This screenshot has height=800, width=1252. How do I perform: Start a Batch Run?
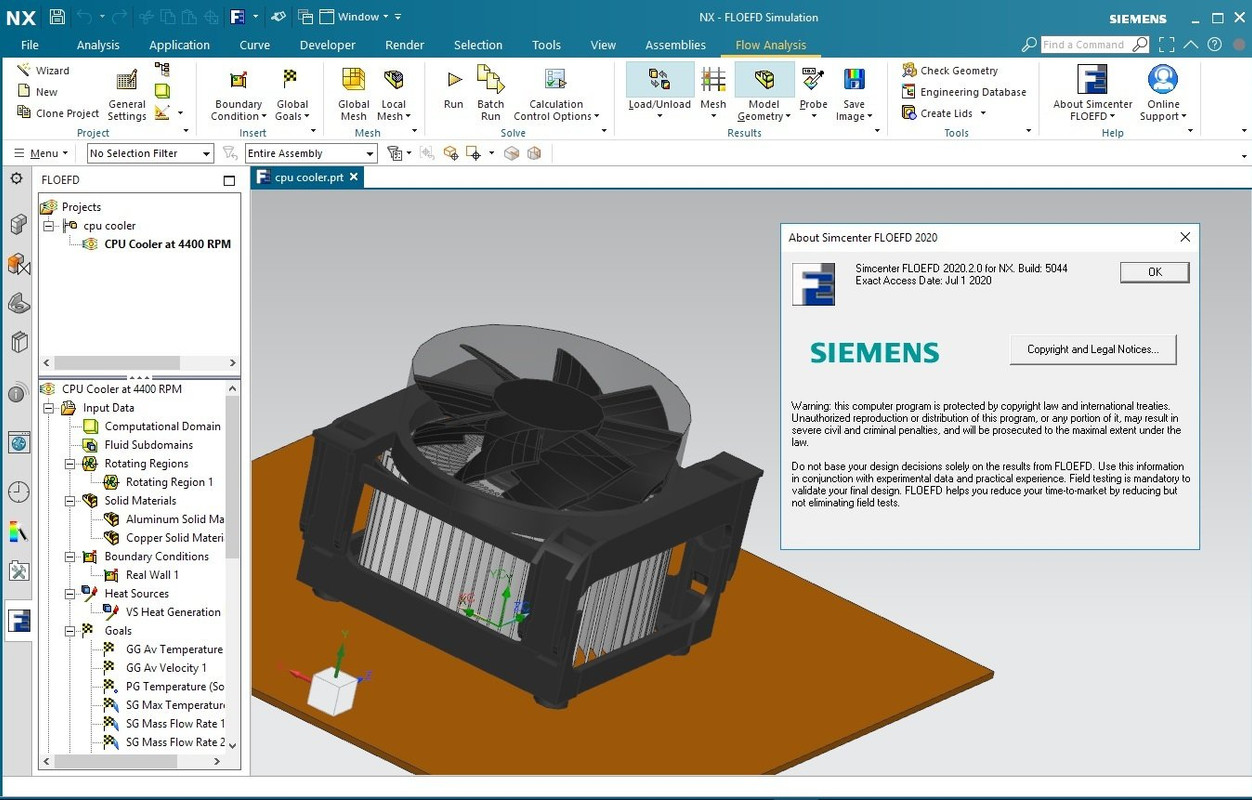pyautogui.click(x=490, y=94)
